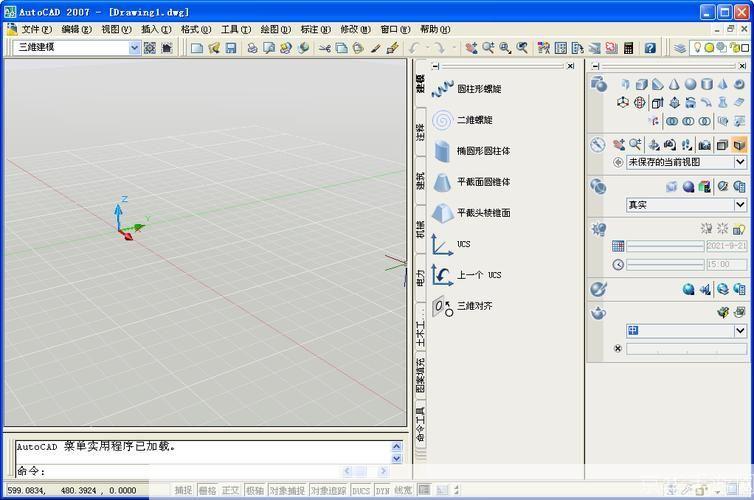
Task: Select the Cylinder solid icon in dashboard
Action: [x=707, y=85]
